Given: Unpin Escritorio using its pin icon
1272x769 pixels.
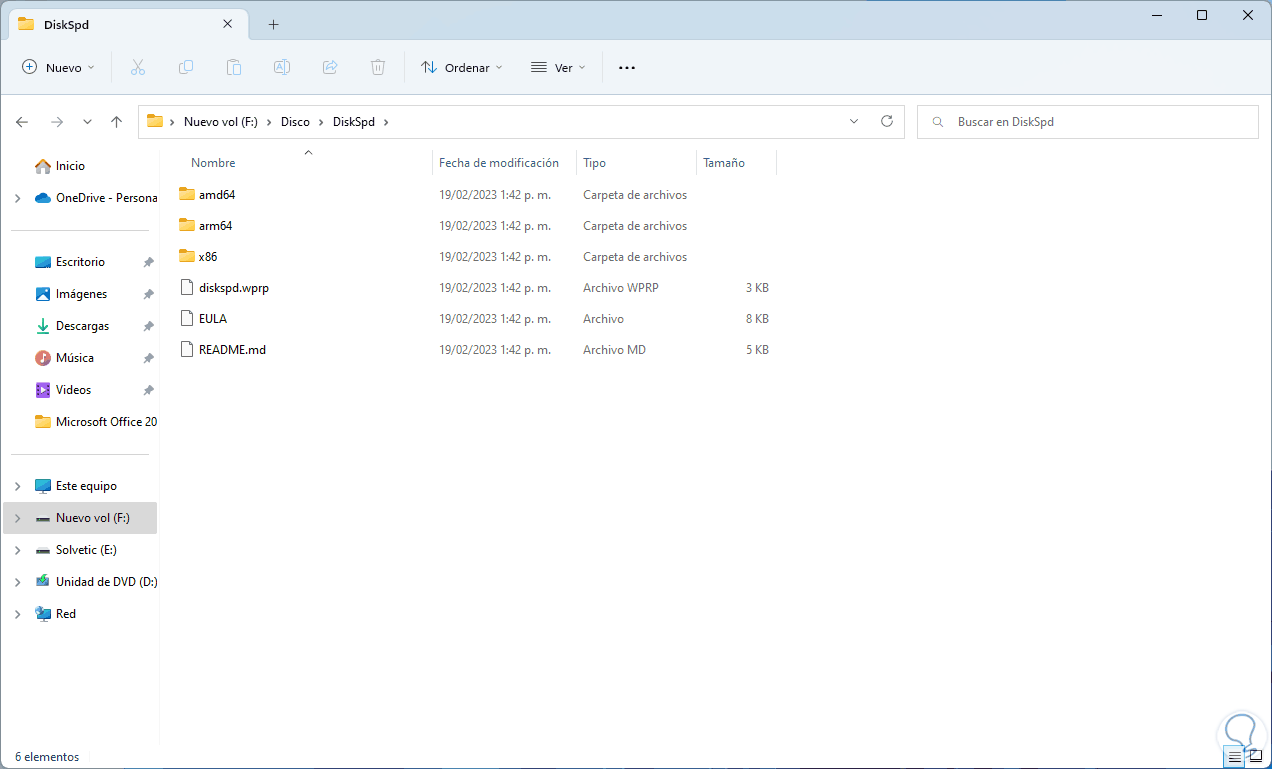Looking at the screenshot, I should [x=148, y=262].
